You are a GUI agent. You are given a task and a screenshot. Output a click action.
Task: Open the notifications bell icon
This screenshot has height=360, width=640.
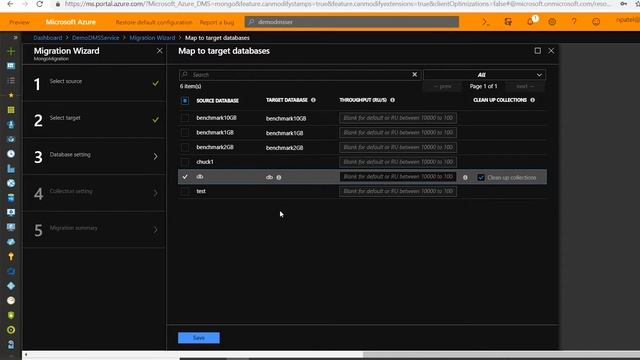click(530, 22)
